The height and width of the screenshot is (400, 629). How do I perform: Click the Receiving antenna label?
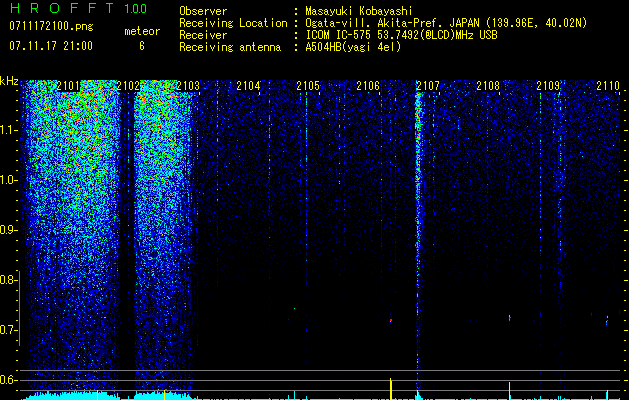pos(230,47)
